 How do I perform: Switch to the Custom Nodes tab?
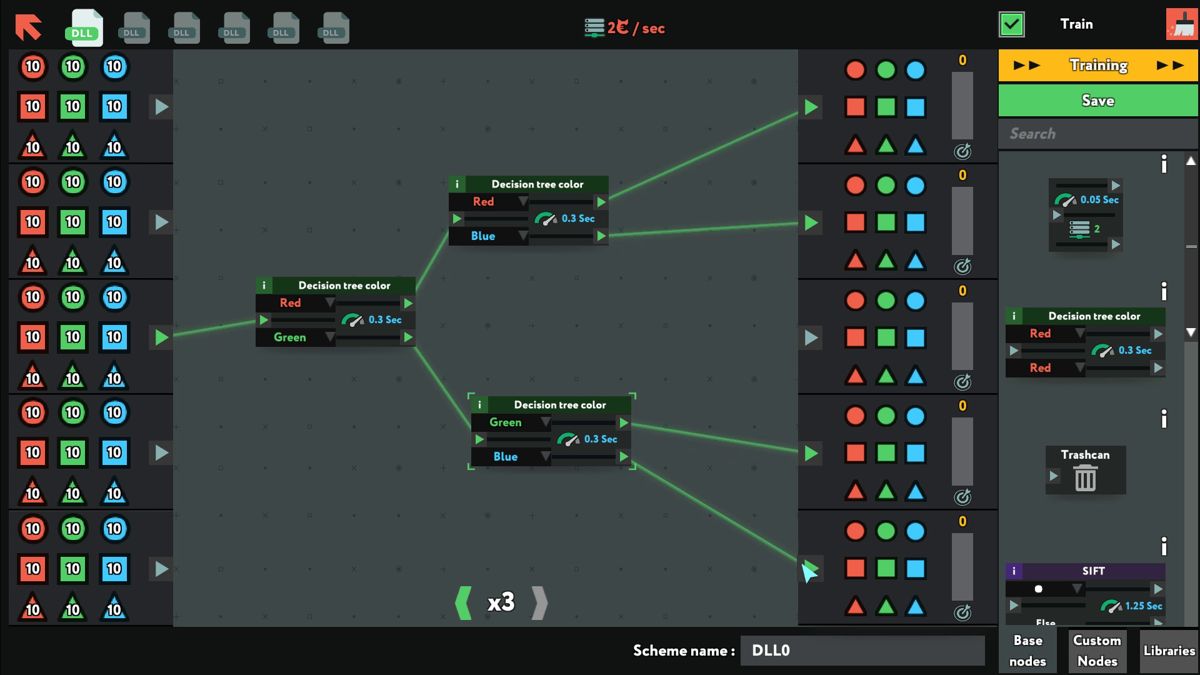(x=1096, y=650)
